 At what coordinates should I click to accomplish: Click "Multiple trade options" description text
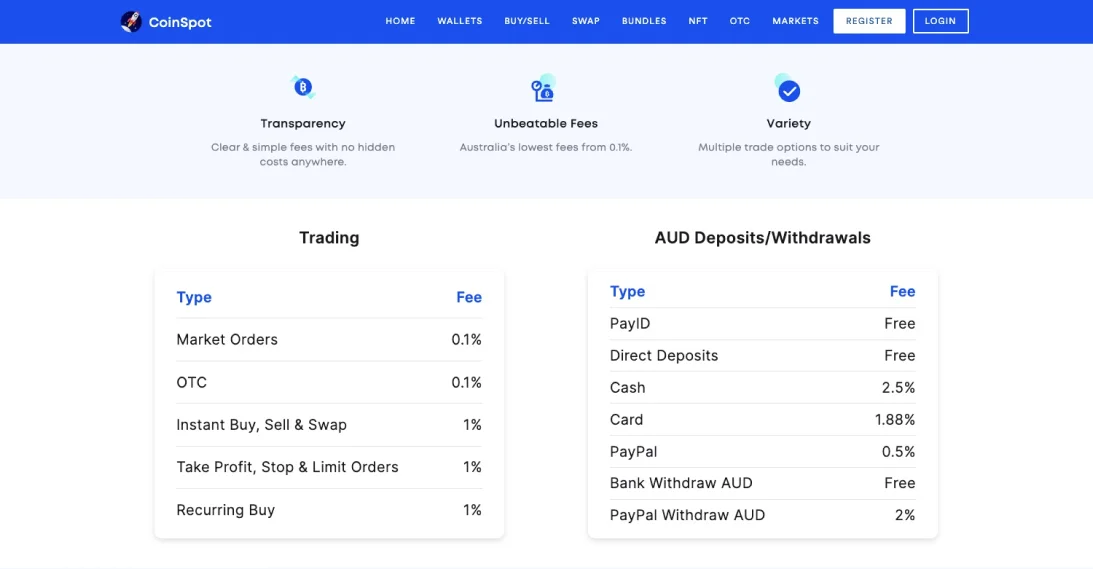[x=788, y=154]
